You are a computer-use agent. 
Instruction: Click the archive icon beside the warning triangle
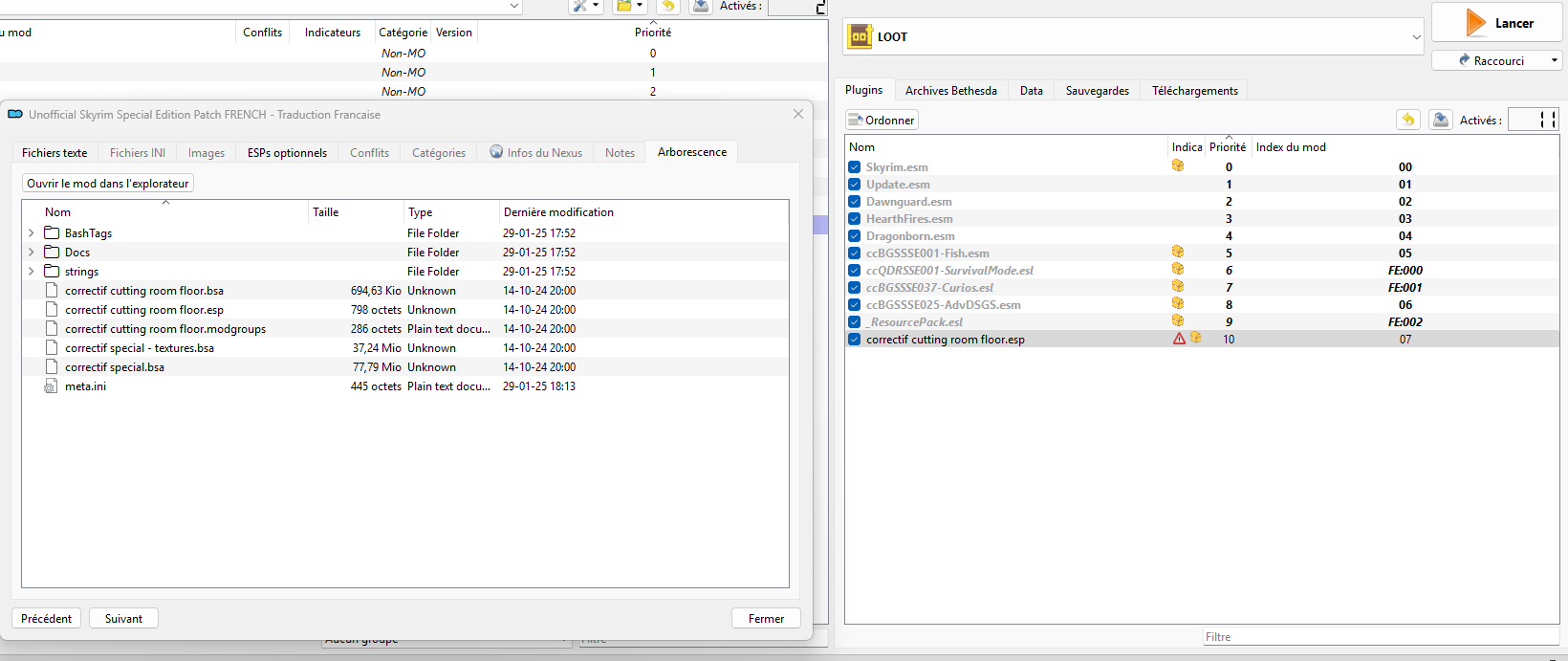coord(1195,338)
